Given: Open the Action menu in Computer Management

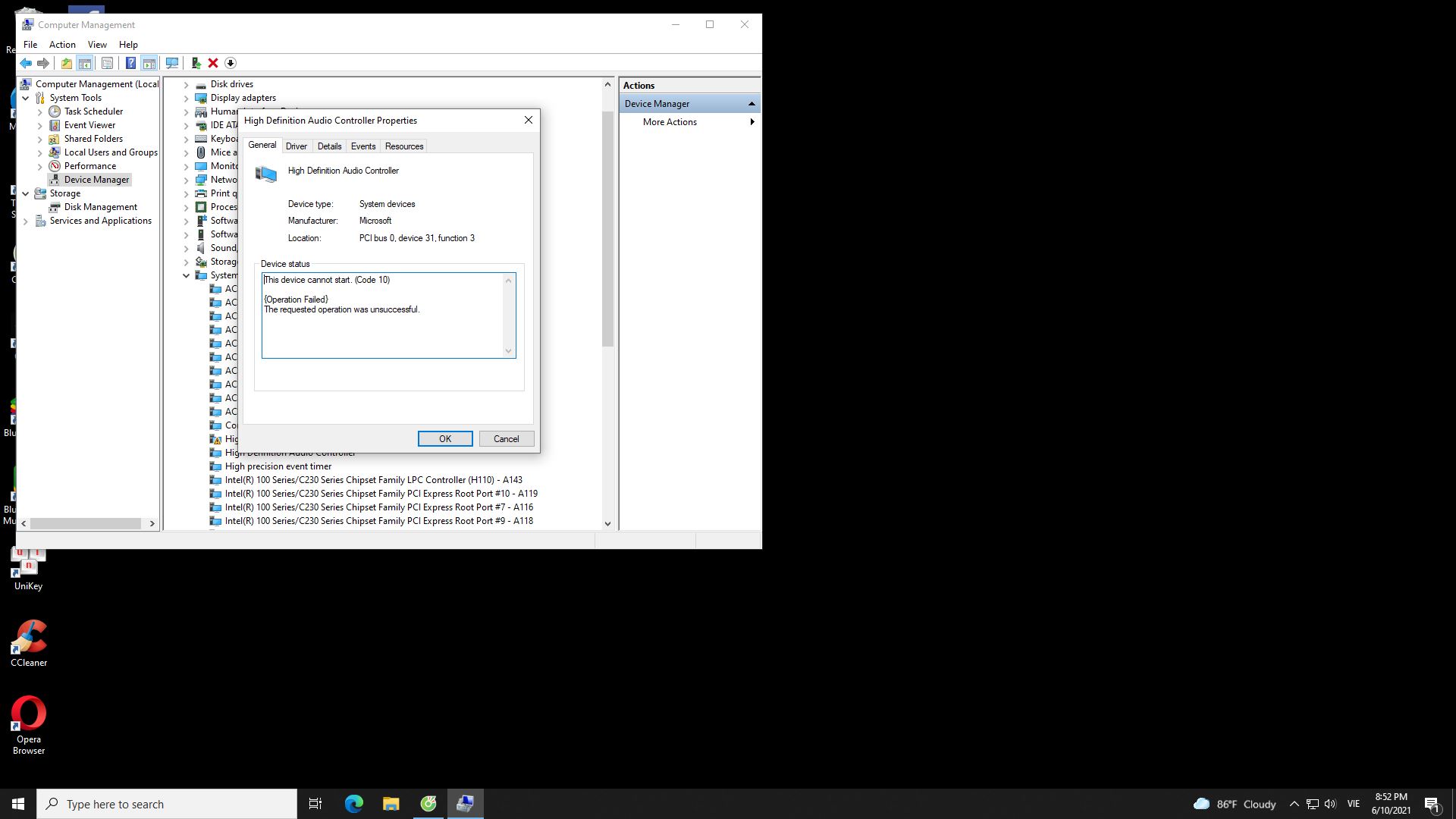Looking at the screenshot, I should click(62, 44).
